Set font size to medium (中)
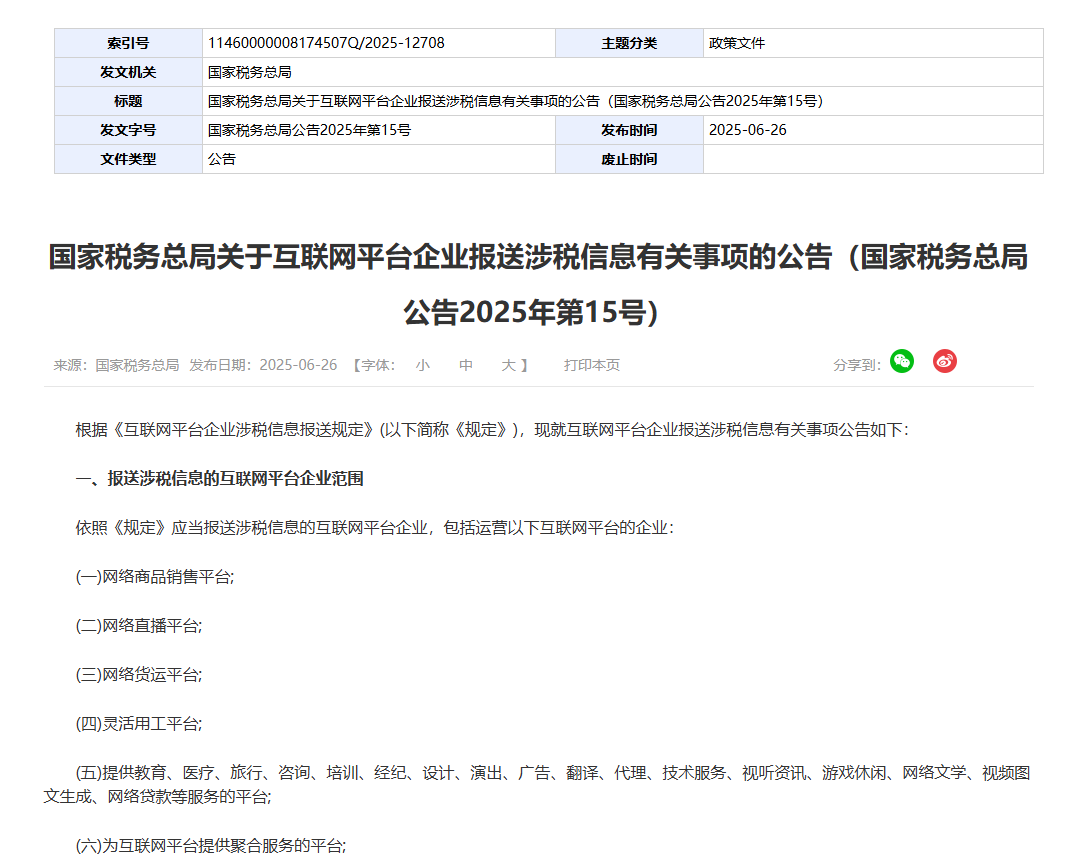This screenshot has height=866, width=1074. [466, 365]
